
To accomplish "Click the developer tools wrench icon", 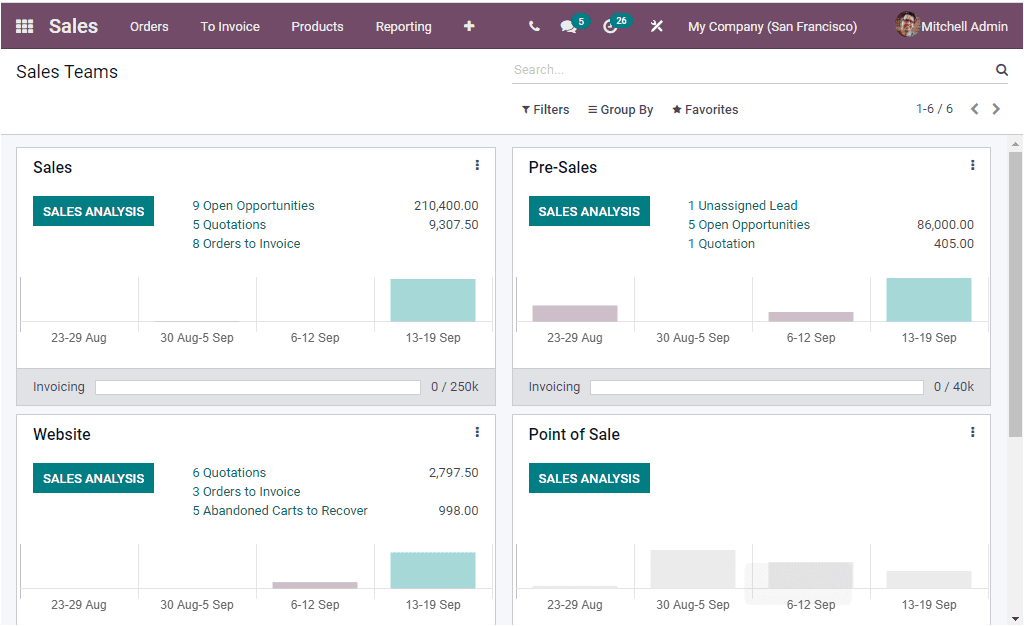I will [x=657, y=25].
